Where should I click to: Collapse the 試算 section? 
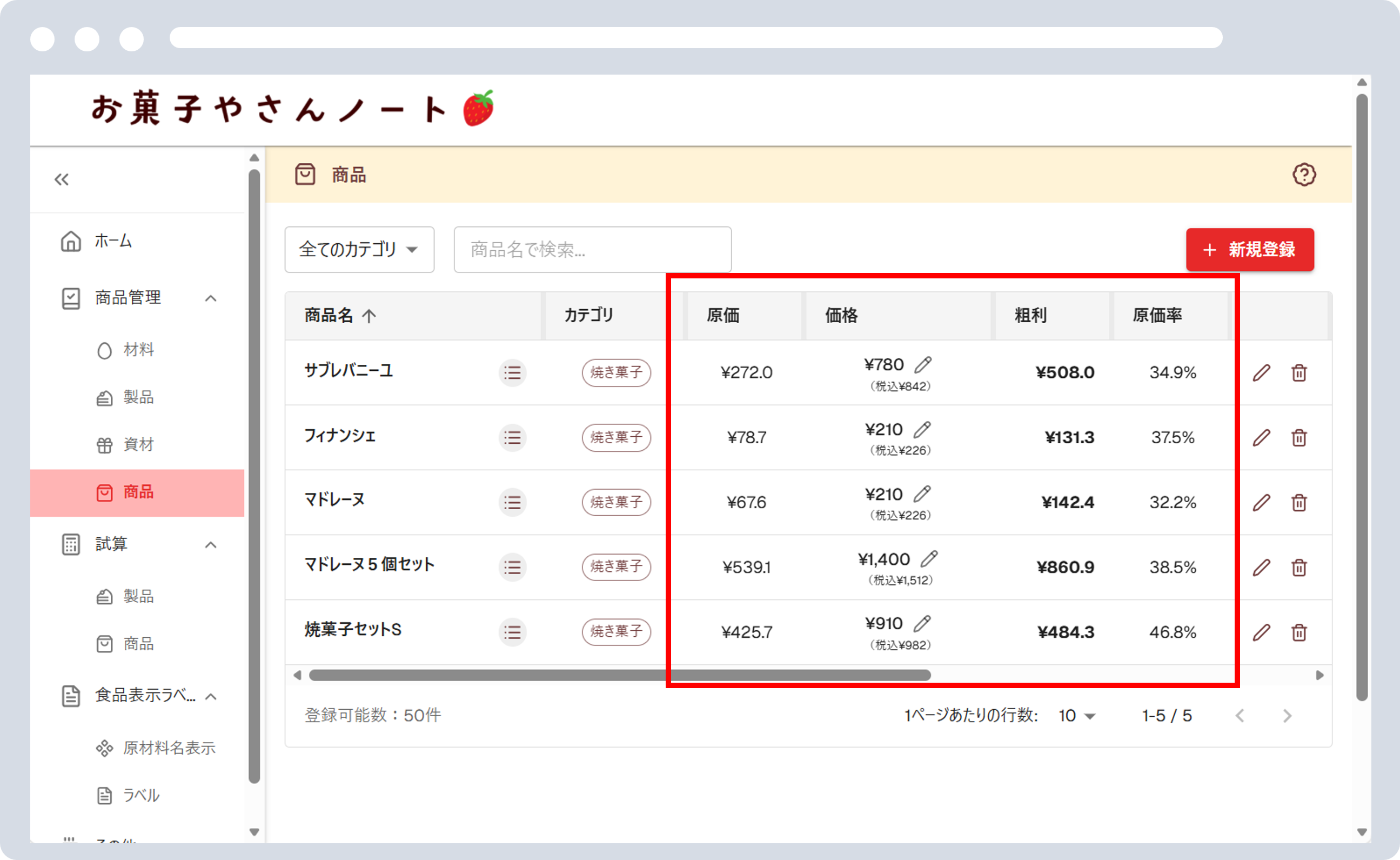pos(211,545)
